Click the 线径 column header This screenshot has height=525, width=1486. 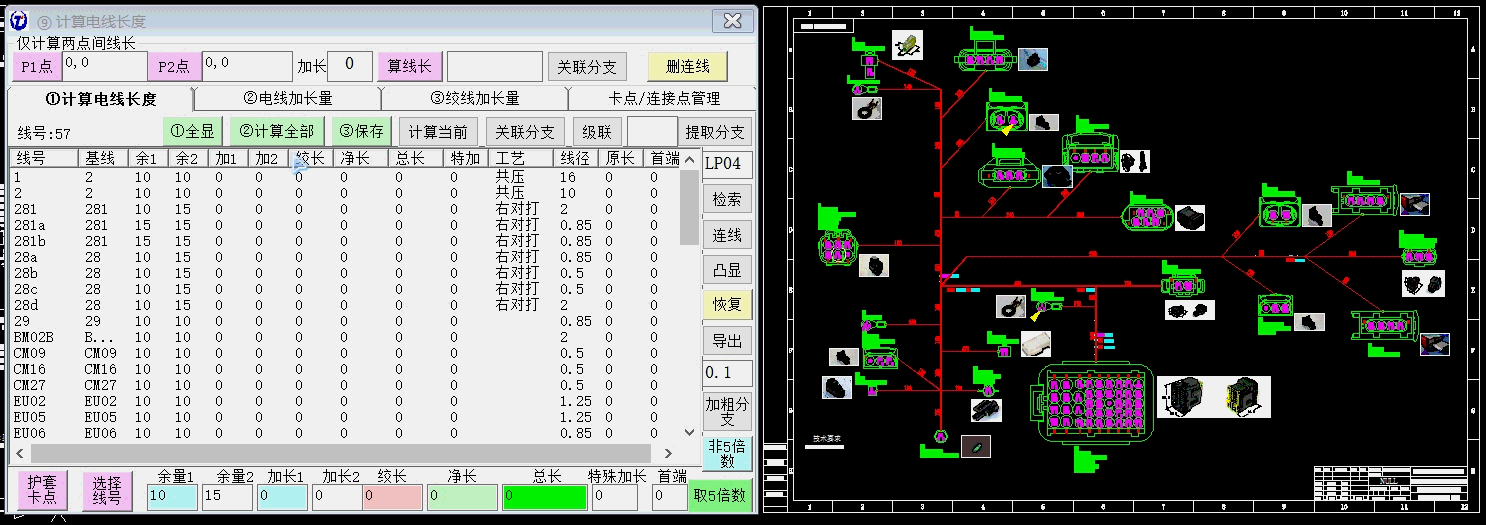[574, 158]
